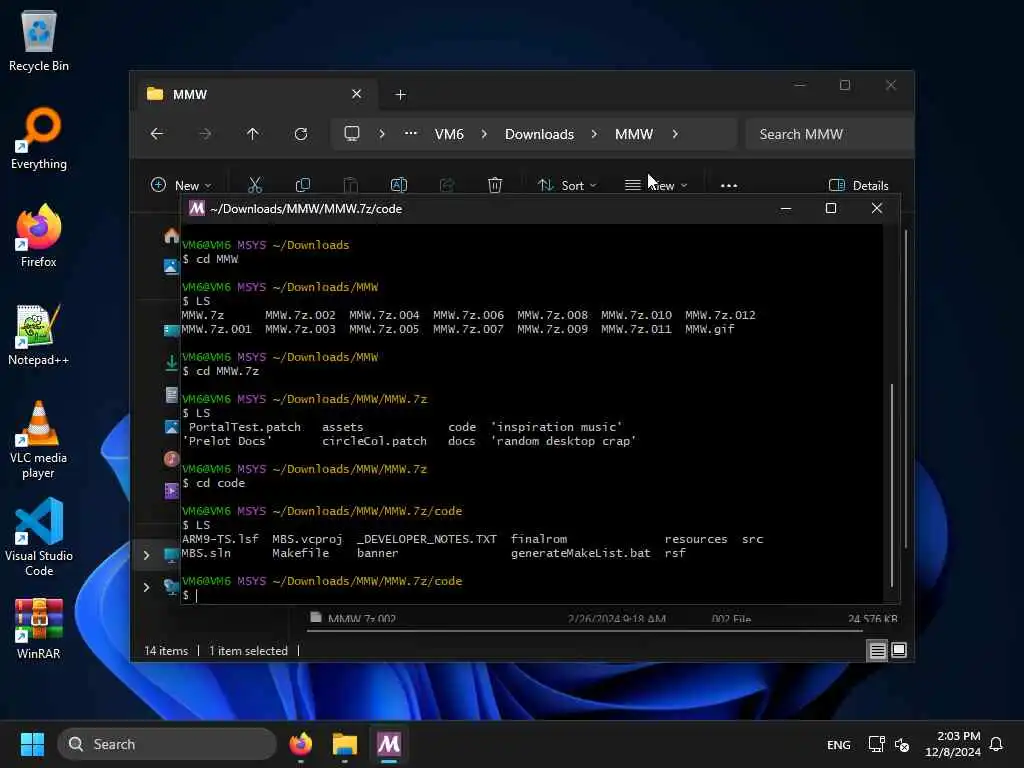
Task: Click the '14 items' status bar text
Action: pyautogui.click(x=166, y=650)
